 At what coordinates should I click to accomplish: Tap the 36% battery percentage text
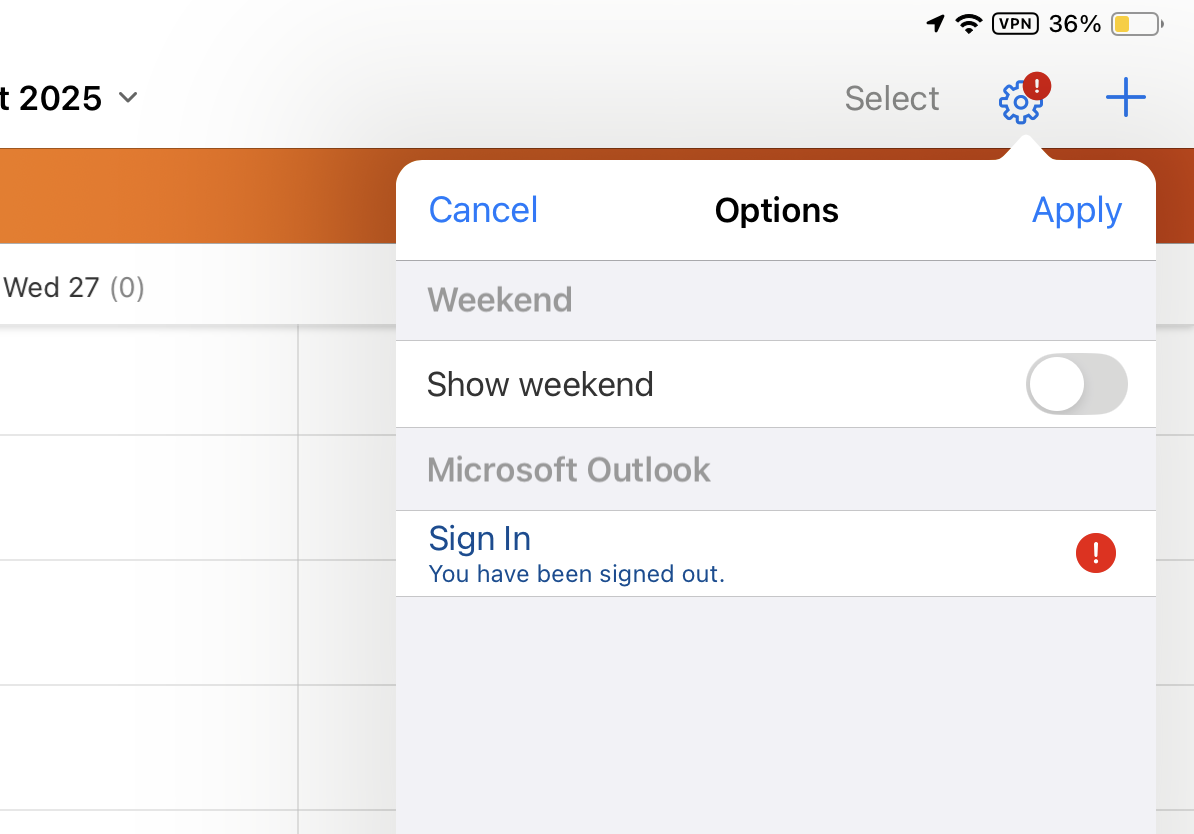coord(1075,24)
